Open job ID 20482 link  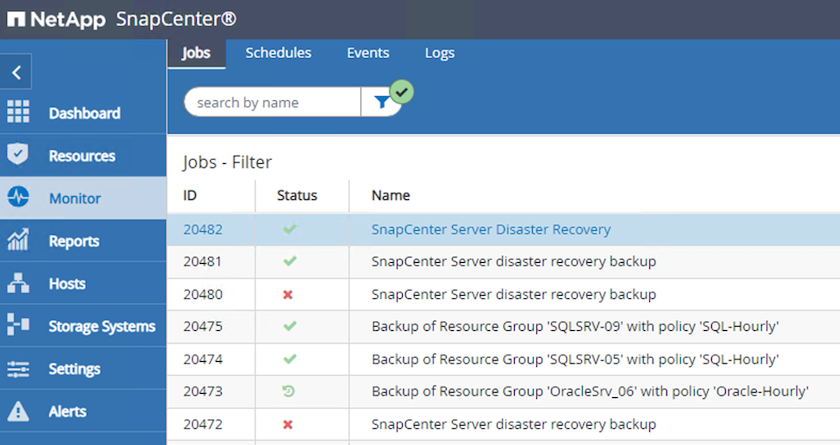pos(202,229)
